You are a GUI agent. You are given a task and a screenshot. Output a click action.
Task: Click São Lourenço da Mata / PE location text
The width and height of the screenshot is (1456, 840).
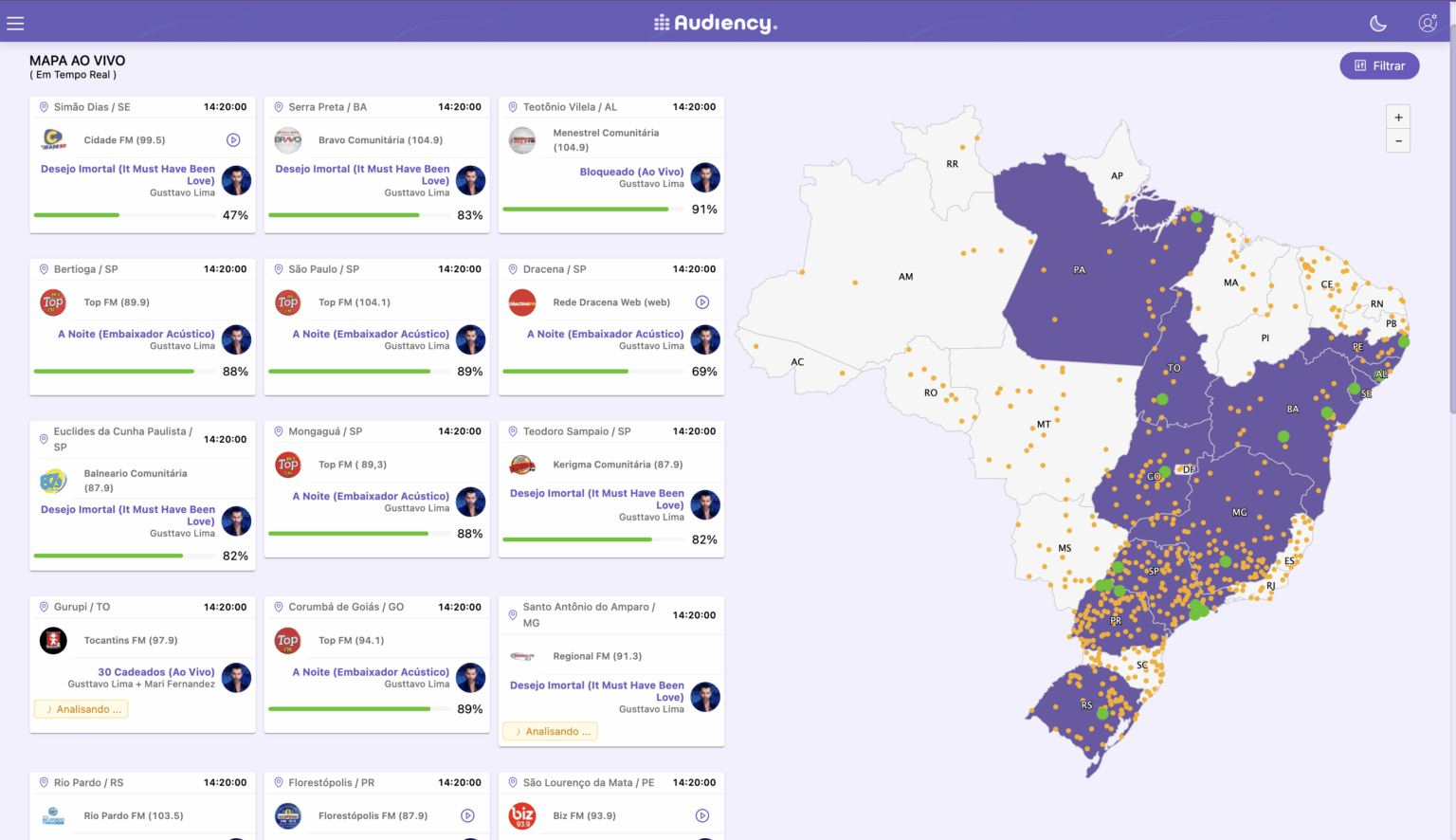click(x=589, y=783)
